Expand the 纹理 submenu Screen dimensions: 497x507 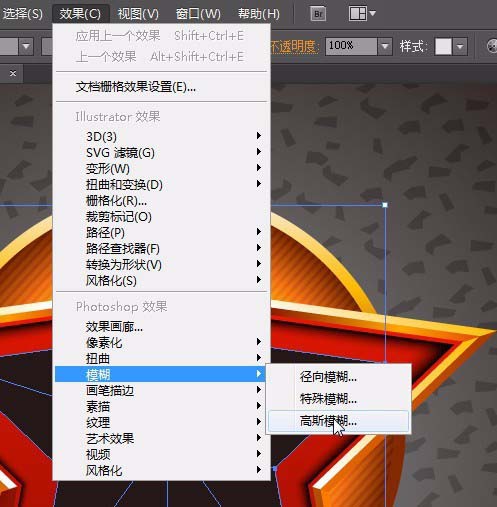tap(161, 422)
